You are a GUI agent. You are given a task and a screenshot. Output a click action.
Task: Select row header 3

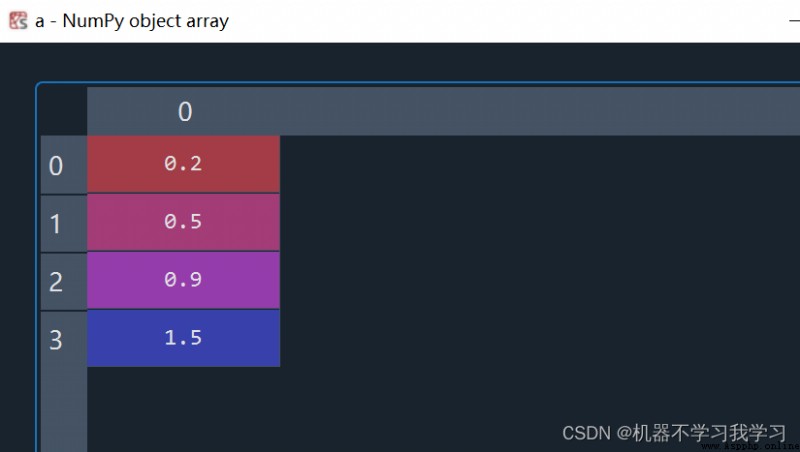[64, 339]
